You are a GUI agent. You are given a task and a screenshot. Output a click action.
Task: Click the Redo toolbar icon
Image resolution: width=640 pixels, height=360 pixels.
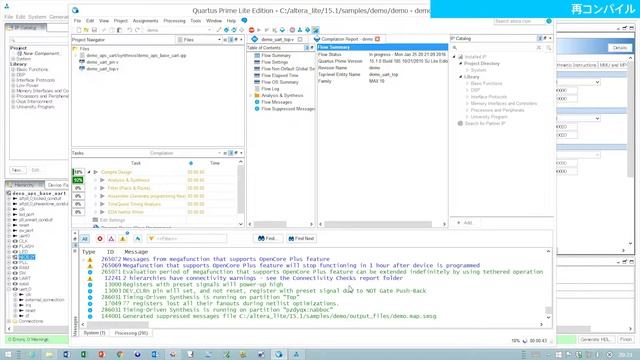(137, 30)
